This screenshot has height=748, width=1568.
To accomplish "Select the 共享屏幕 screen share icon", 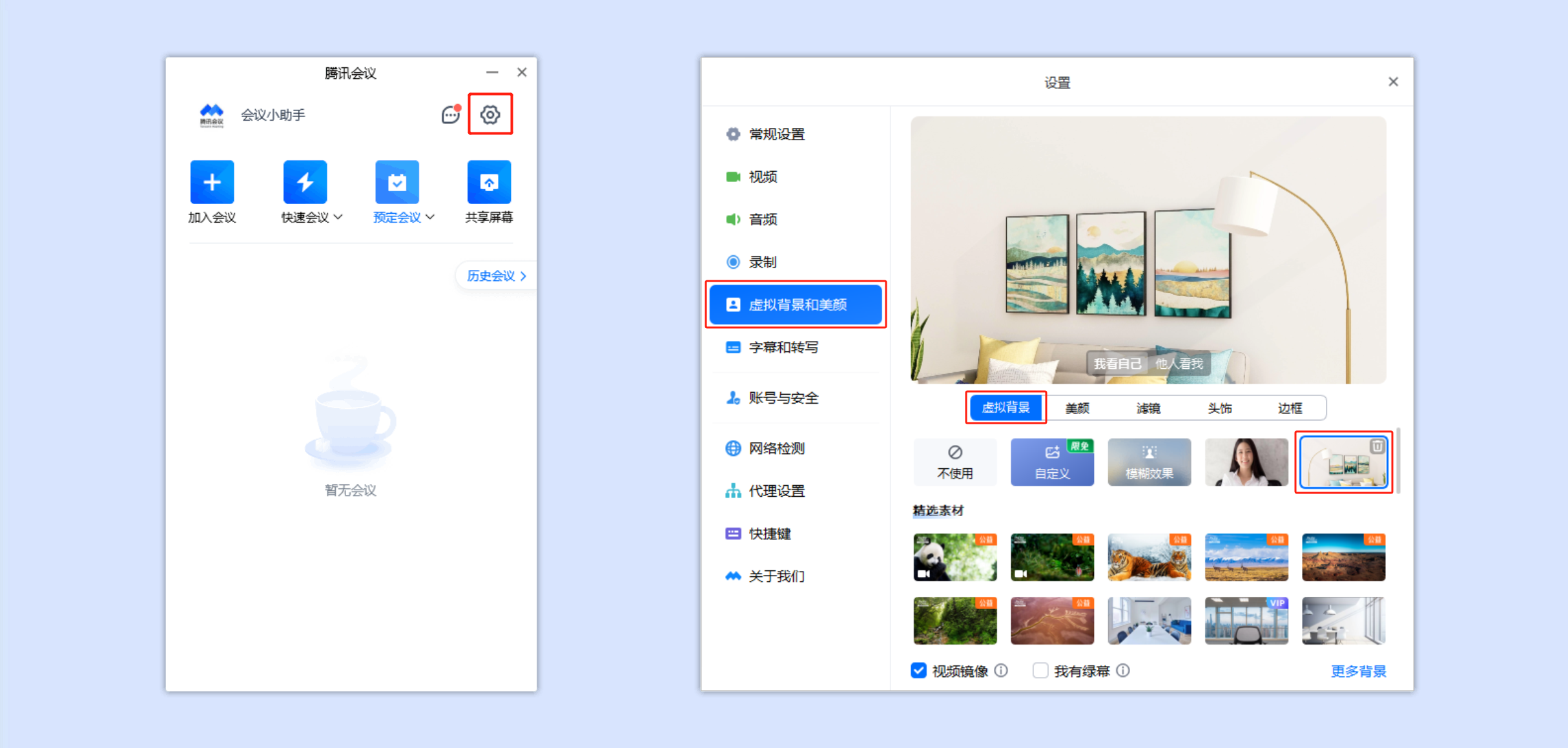I will (489, 182).
